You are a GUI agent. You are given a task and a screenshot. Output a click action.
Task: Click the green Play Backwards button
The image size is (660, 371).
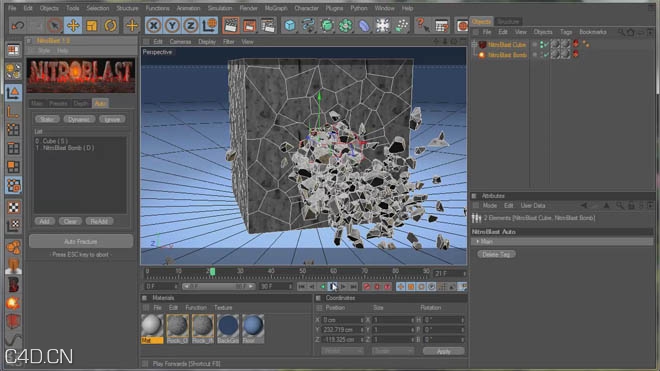(x=322, y=287)
